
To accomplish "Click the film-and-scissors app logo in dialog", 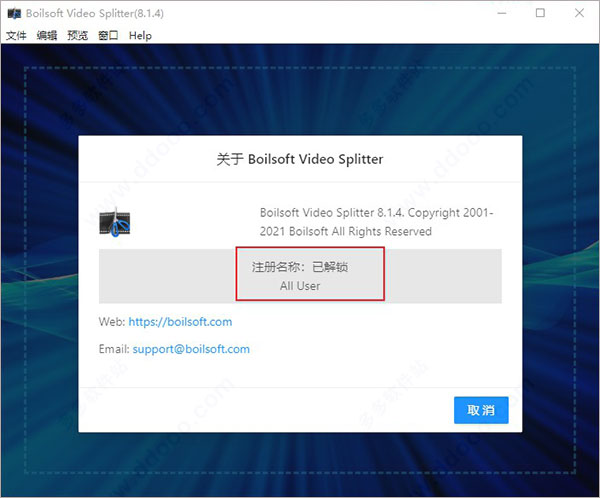I will 115,222.
